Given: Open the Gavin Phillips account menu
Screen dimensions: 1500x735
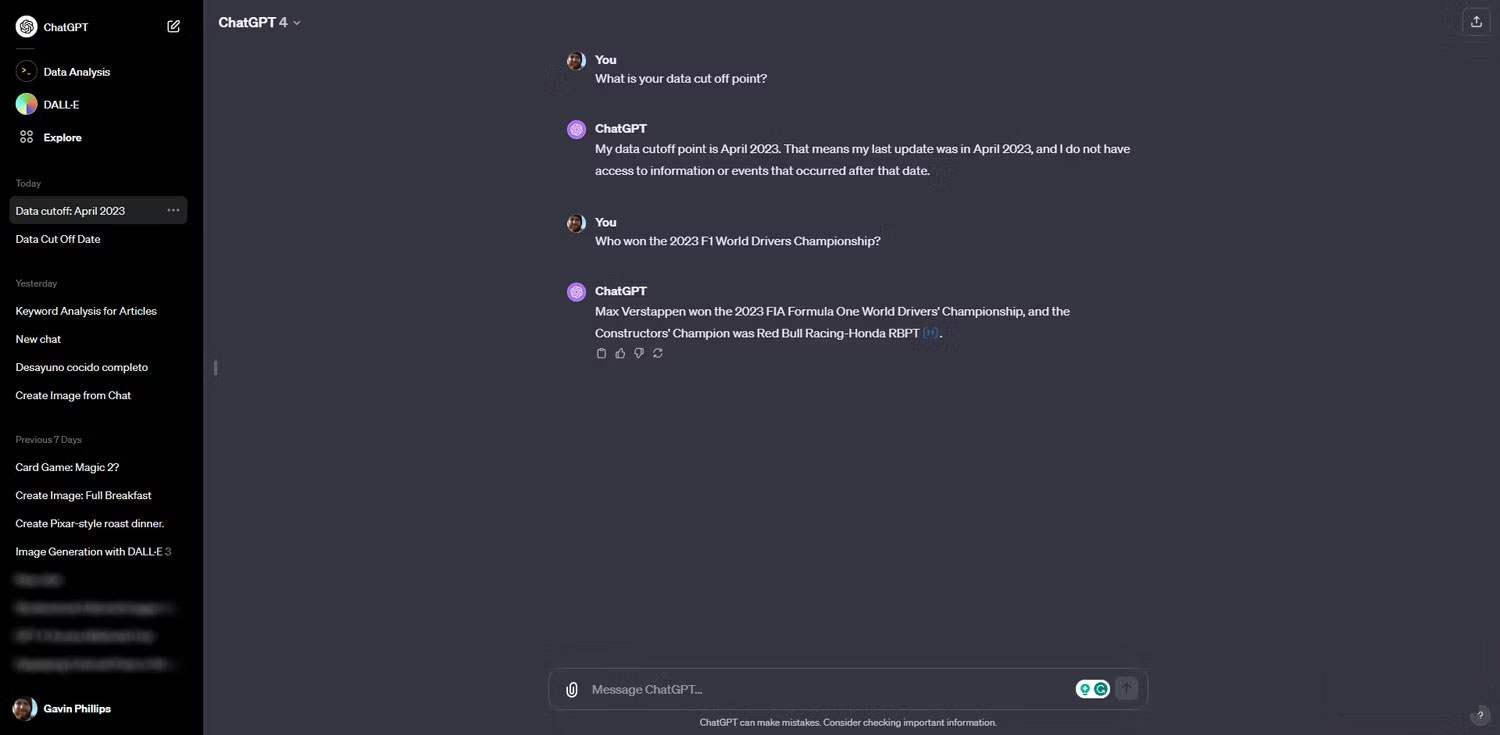Looking at the screenshot, I should point(76,709).
